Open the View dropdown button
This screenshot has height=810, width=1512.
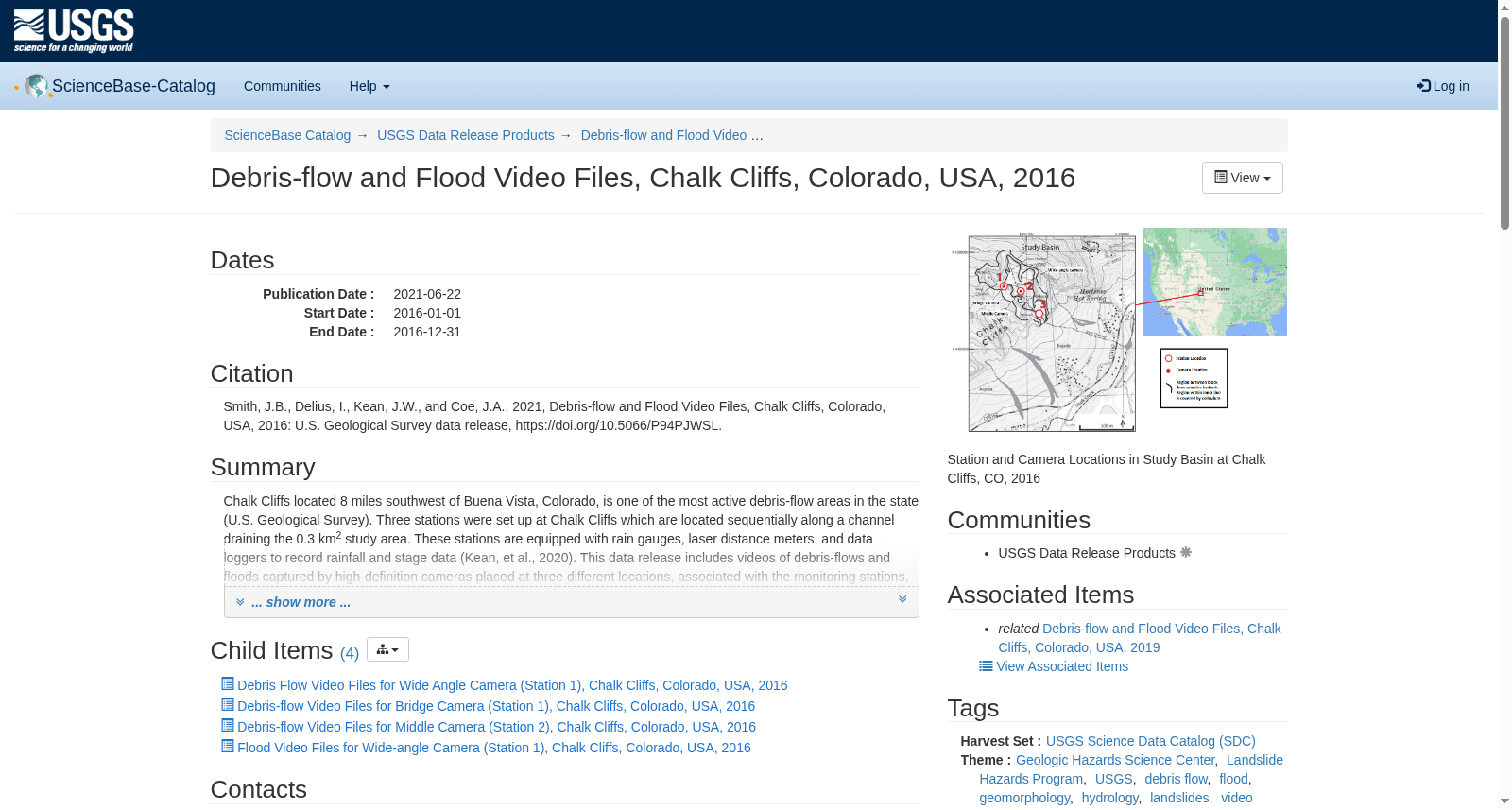(1242, 178)
